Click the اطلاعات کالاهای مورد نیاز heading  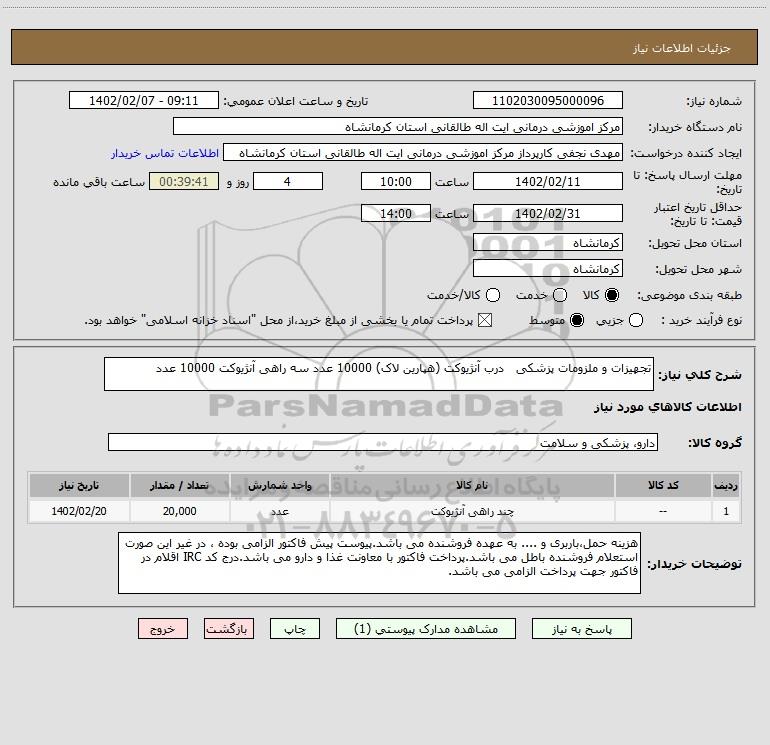pyautogui.click(x=667, y=407)
